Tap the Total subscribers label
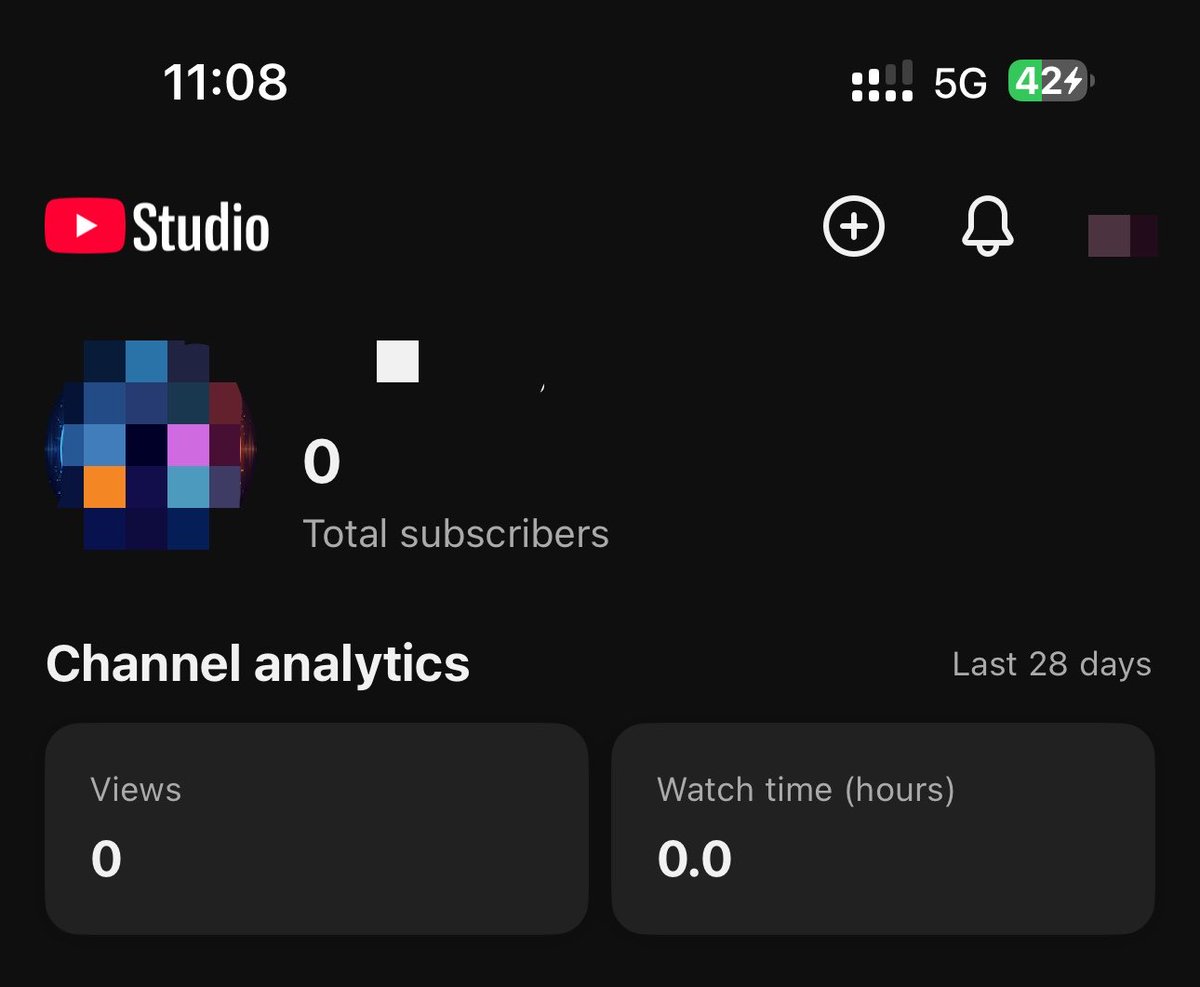 (x=456, y=534)
